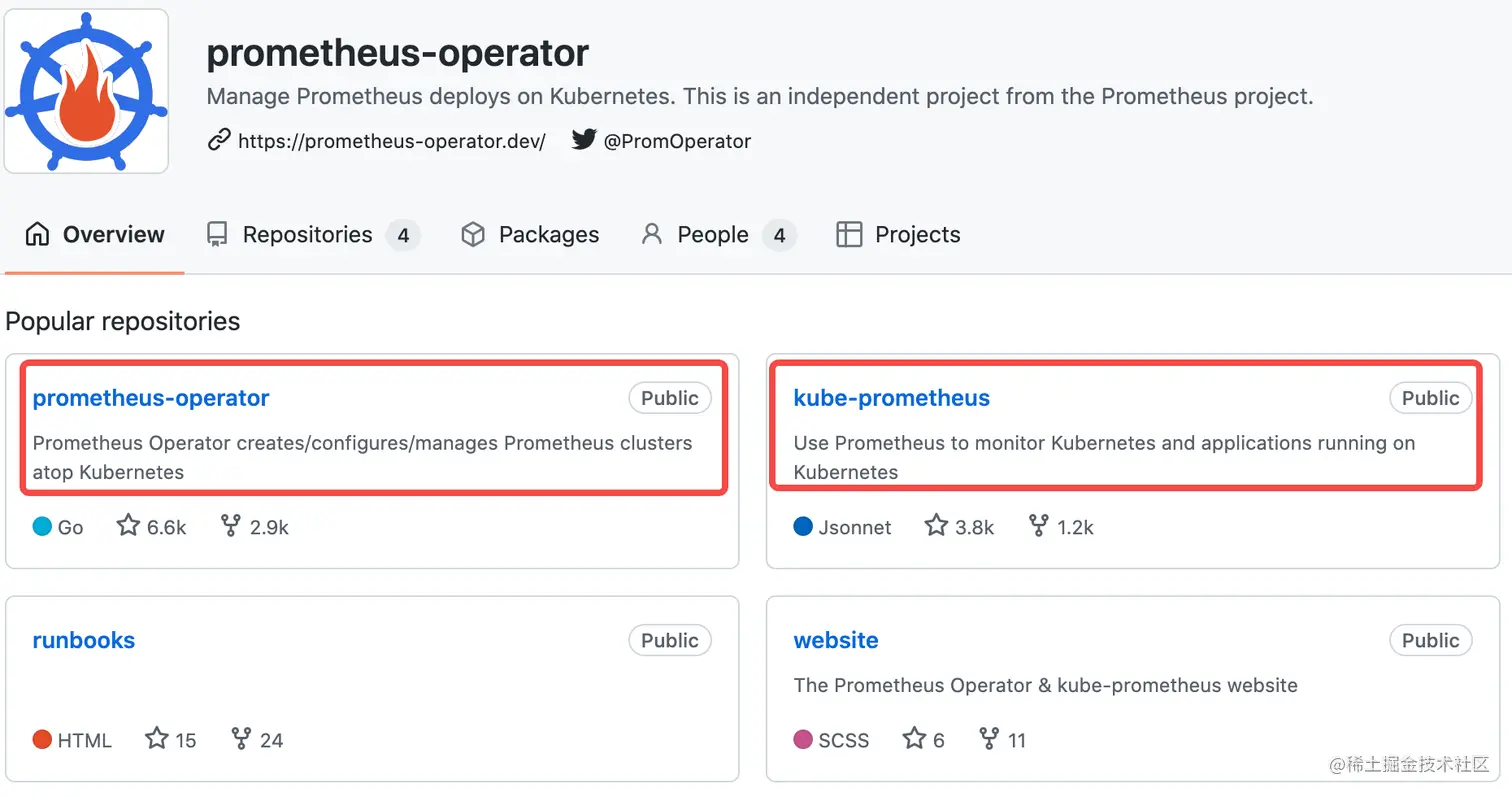
Task: Open the prometheus-operator repository link
Action: 151,398
